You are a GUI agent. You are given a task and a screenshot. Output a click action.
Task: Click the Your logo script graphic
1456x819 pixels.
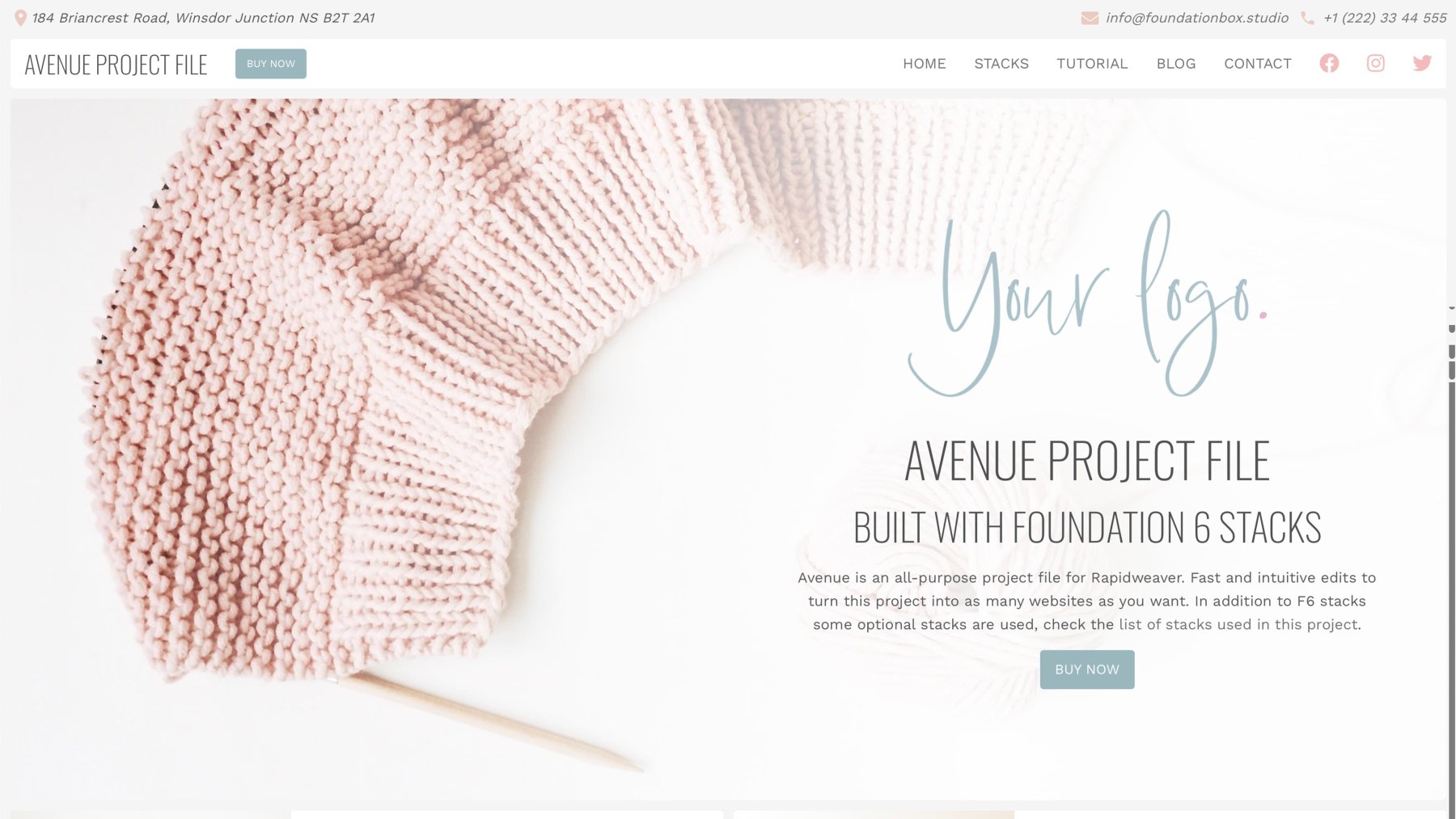(1087, 305)
